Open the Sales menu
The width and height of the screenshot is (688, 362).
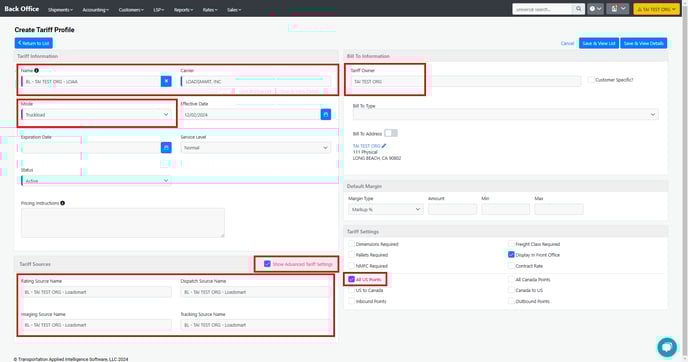click(x=234, y=10)
